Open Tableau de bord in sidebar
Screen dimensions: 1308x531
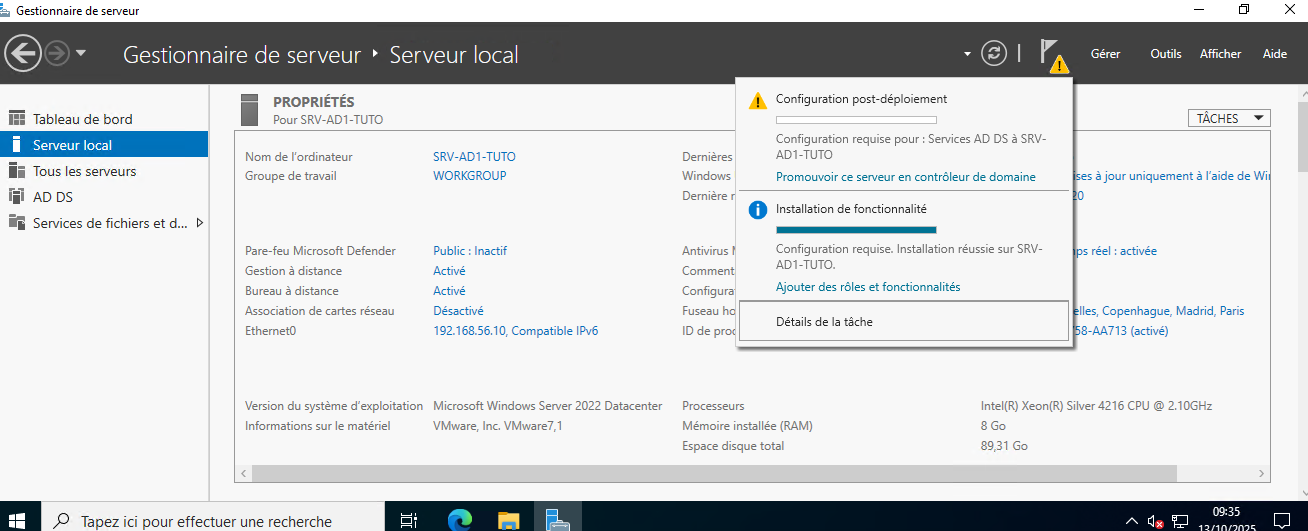pyautogui.click(x=82, y=119)
